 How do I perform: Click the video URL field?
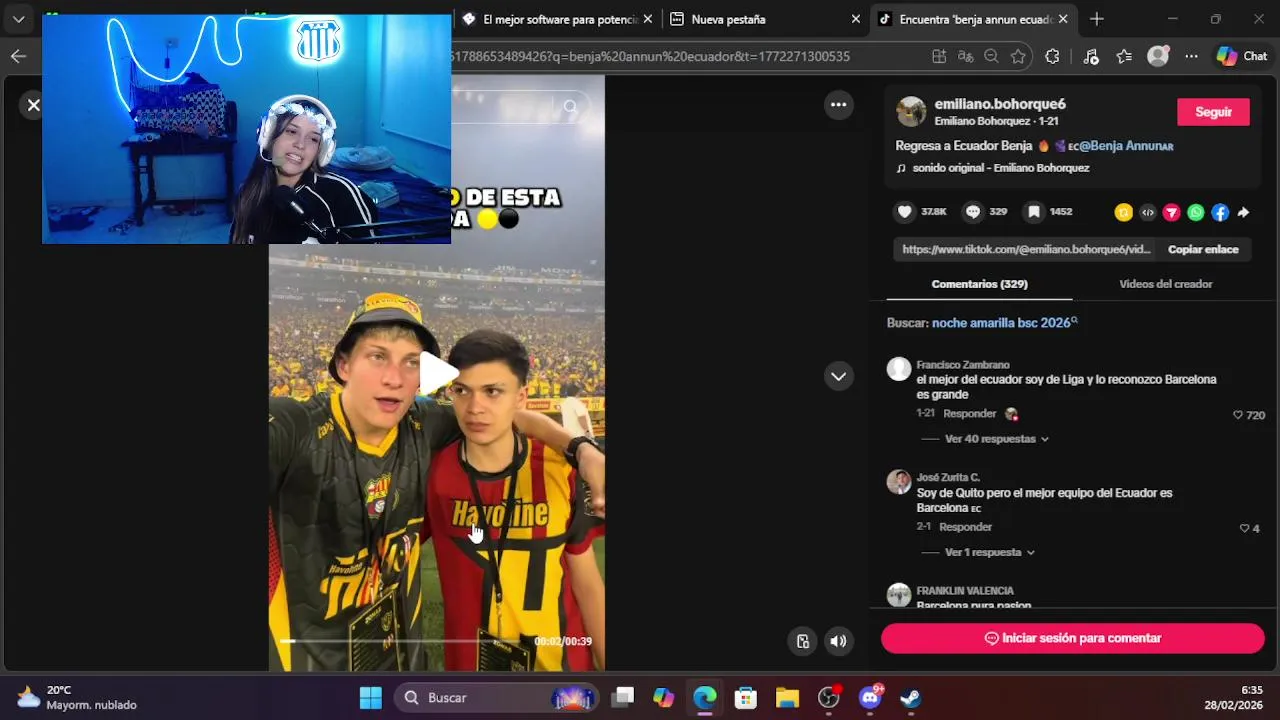tap(1026, 249)
